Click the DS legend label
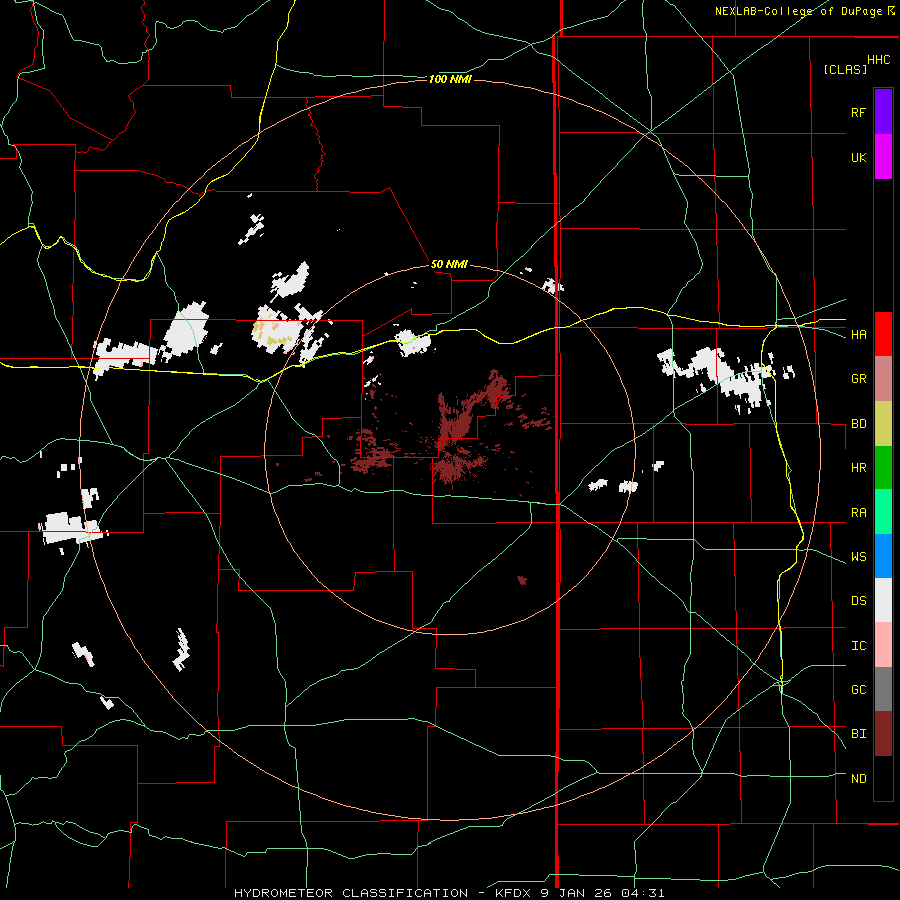This screenshot has width=900, height=900. pyautogui.click(x=858, y=601)
